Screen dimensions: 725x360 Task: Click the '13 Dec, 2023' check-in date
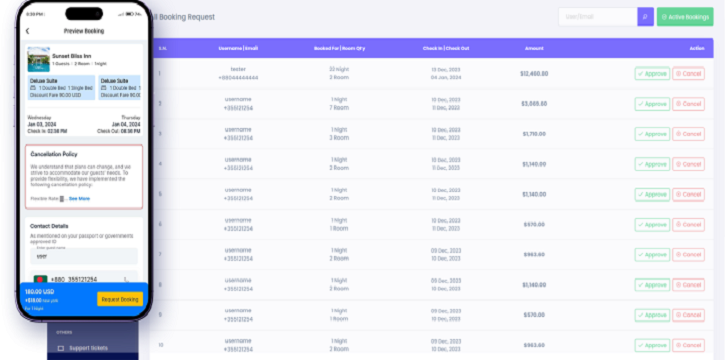446,69
